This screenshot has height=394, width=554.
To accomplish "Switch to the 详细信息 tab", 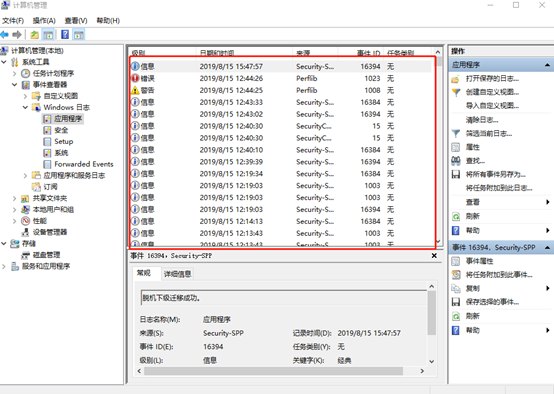I will 178,274.
